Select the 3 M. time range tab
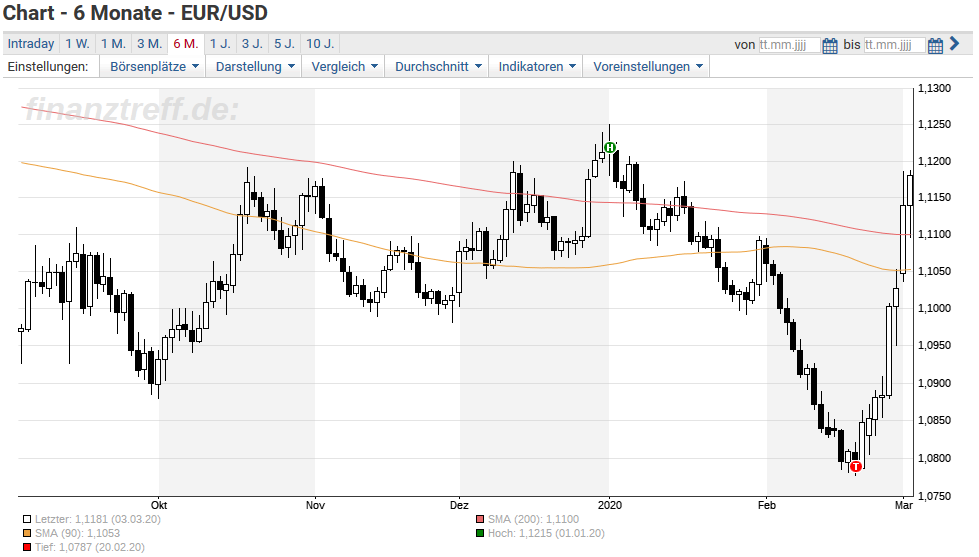 (150, 44)
